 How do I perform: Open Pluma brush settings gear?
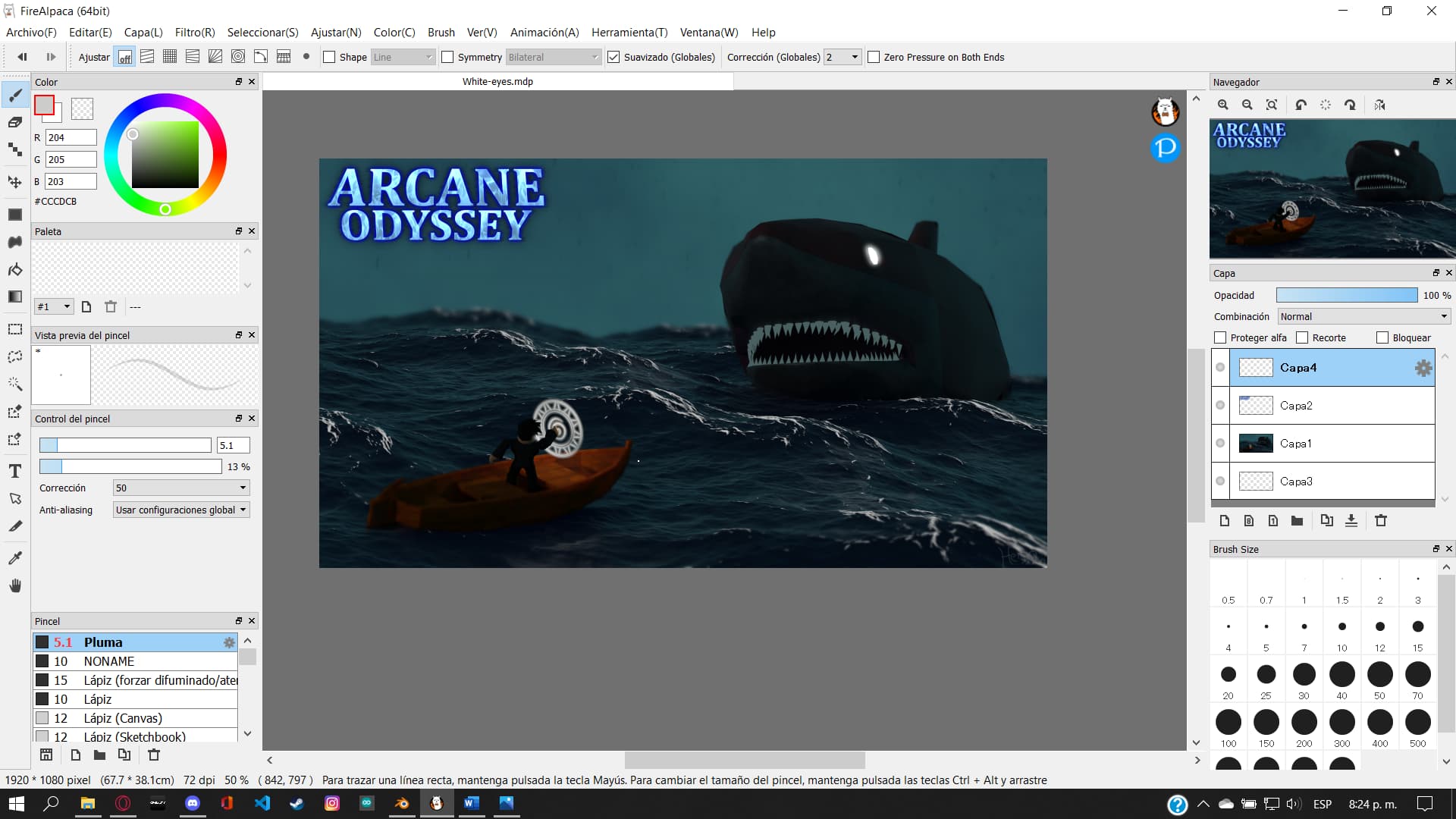[x=229, y=642]
